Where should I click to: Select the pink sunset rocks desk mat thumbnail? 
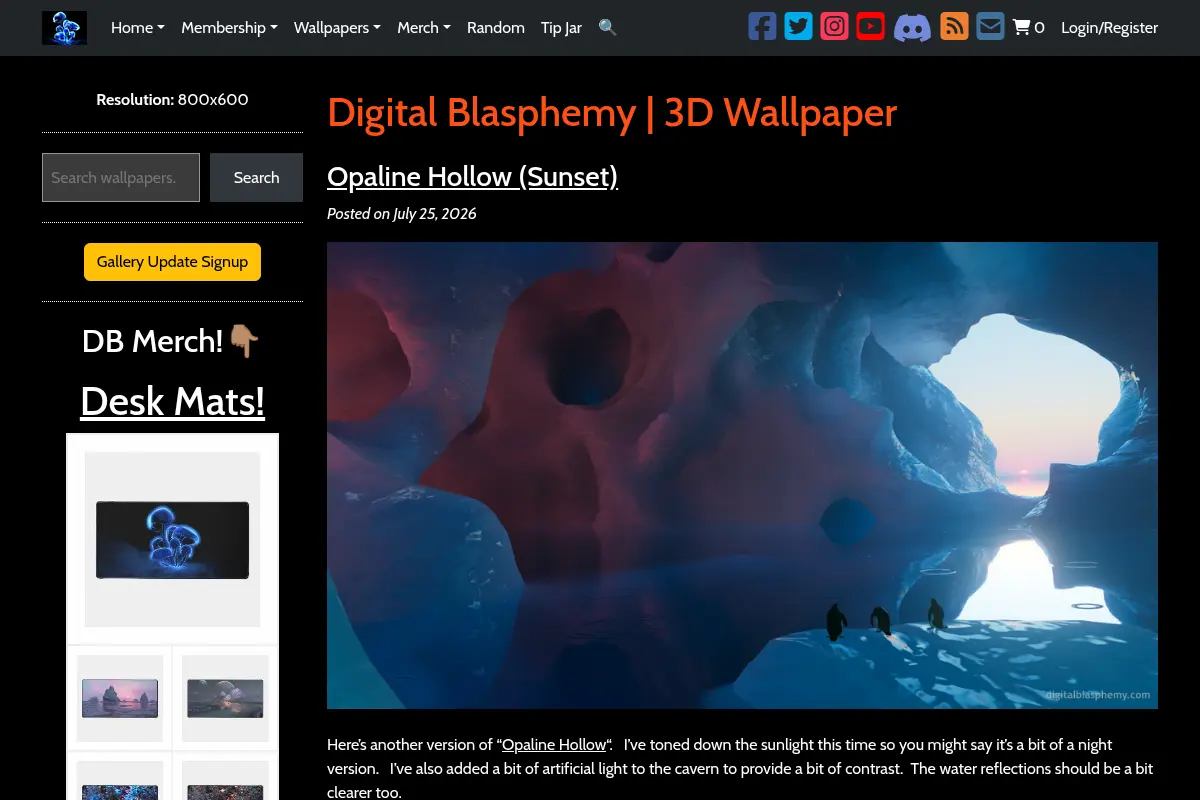(x=120, y=698)
